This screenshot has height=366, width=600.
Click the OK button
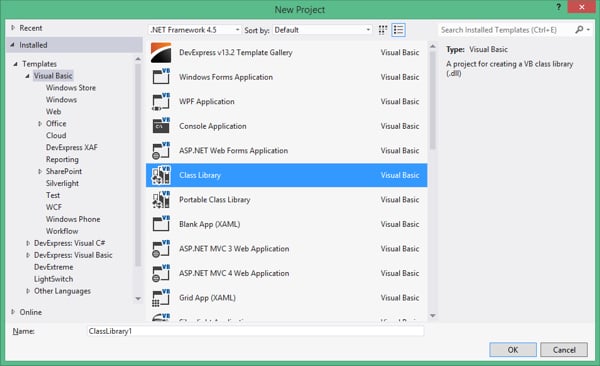[x=513, y=350]
